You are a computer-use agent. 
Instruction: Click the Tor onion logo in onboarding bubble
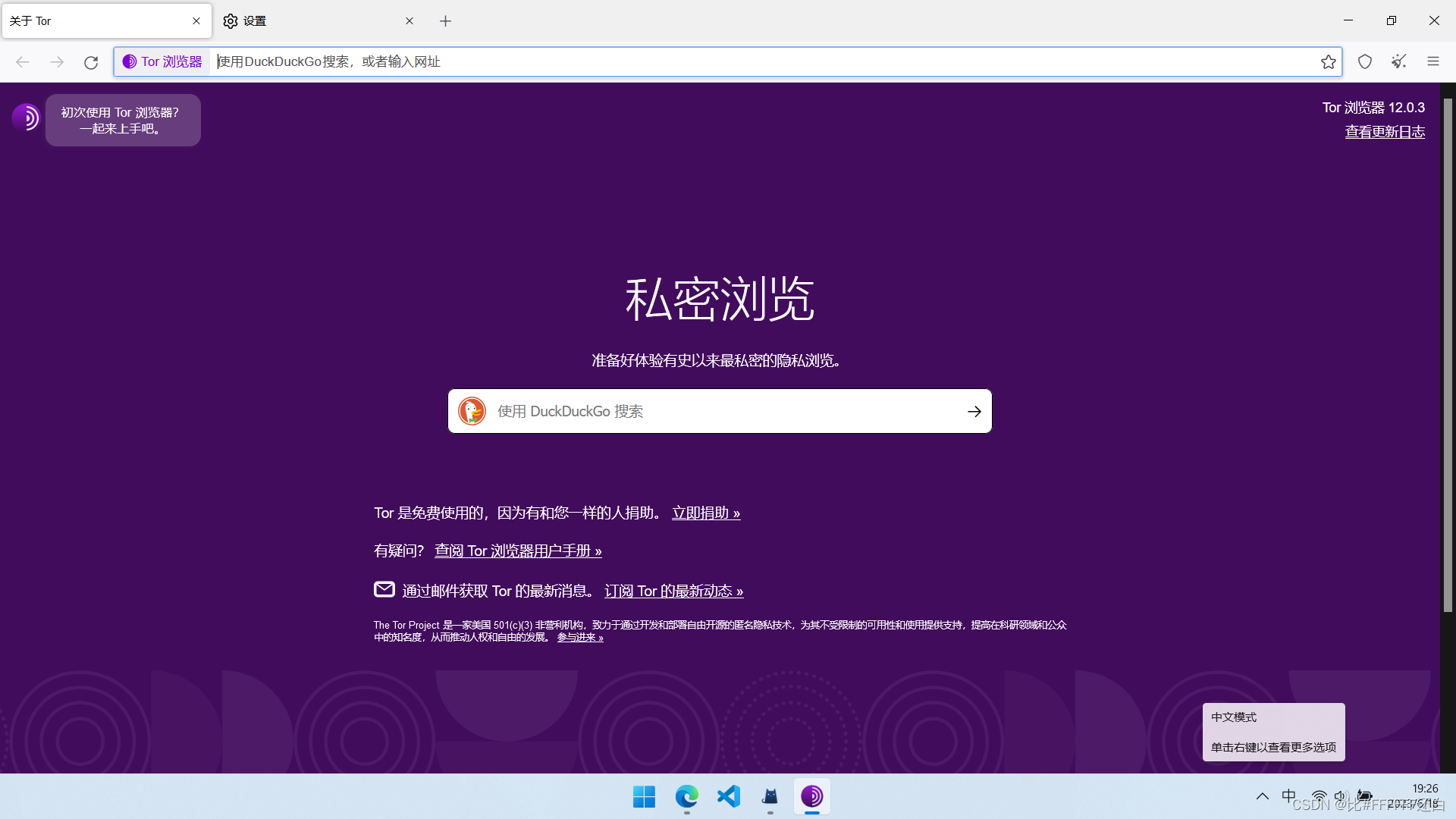tap(26, 118)
